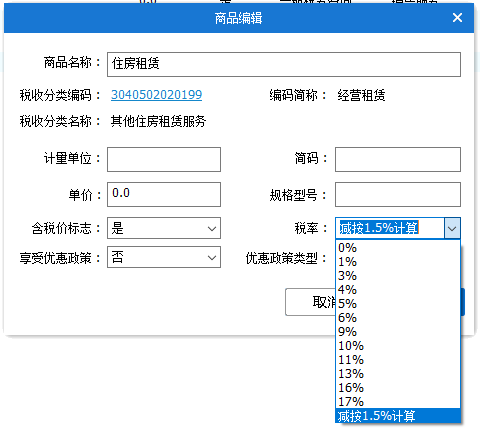
Task: Open tax code link 3040502020199
Action: point(156,95)
